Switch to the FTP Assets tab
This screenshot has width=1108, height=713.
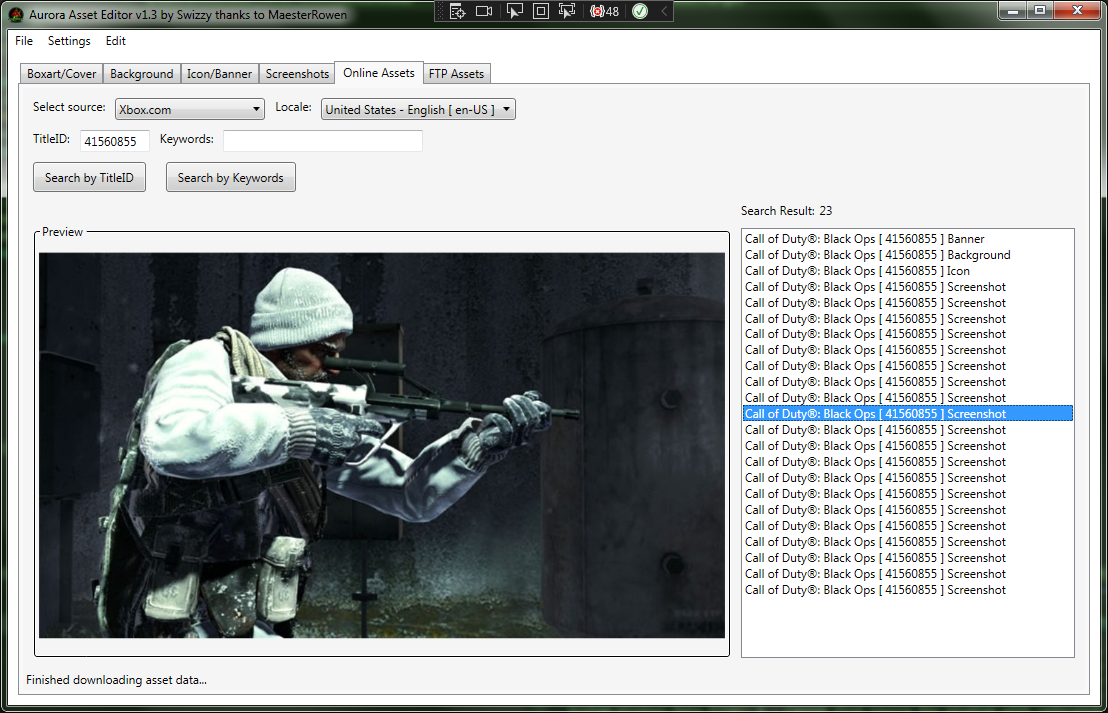456,73
